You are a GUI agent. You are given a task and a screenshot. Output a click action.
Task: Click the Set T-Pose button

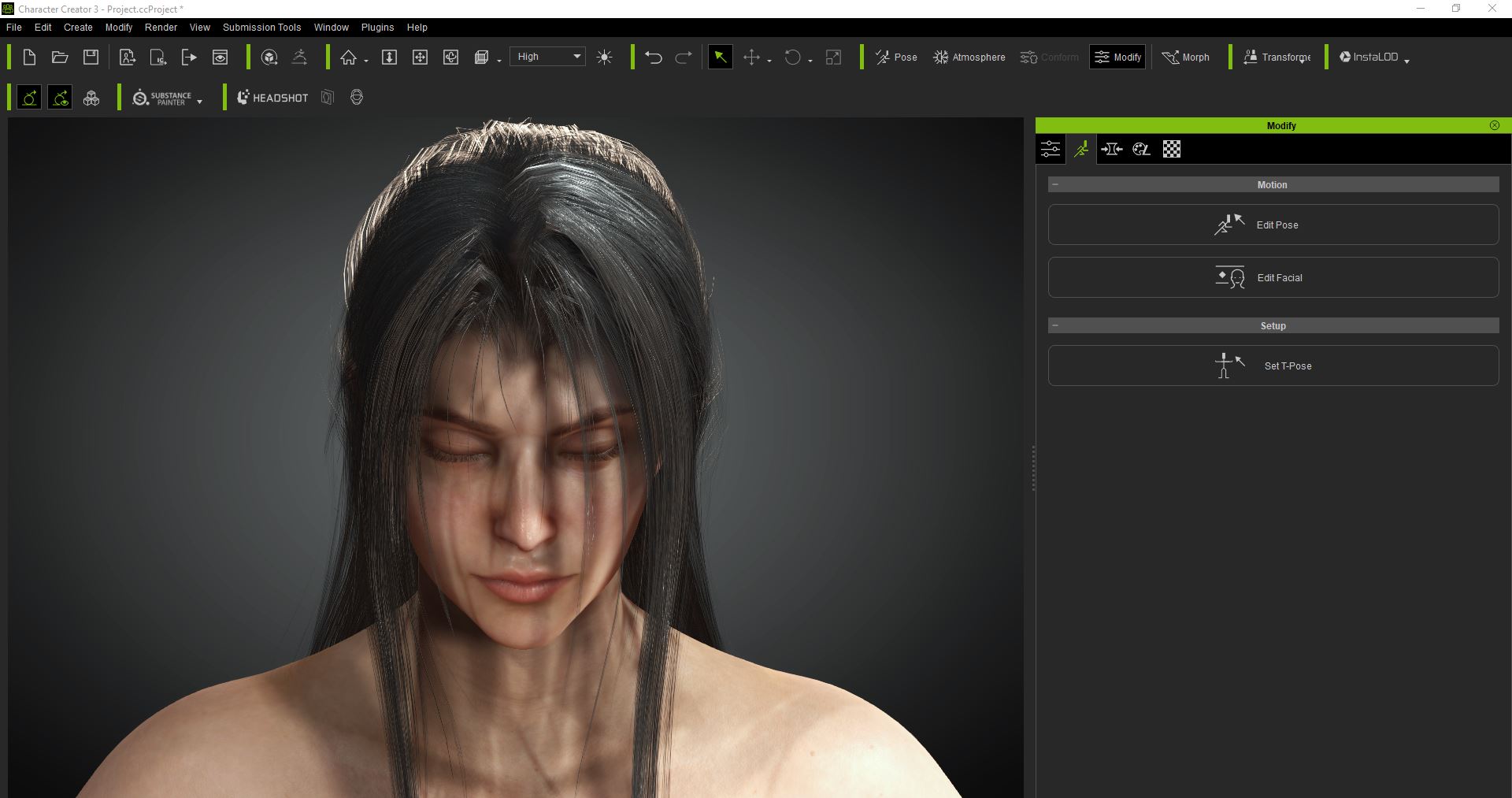[x=1273, y=366]
